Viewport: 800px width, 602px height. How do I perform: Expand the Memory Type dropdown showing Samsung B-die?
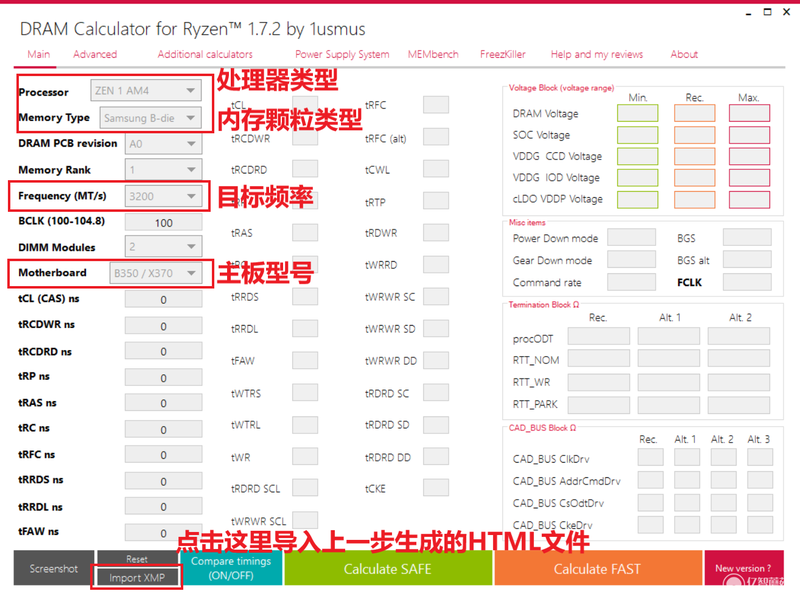pyautogui.click(x=150, y=118)
